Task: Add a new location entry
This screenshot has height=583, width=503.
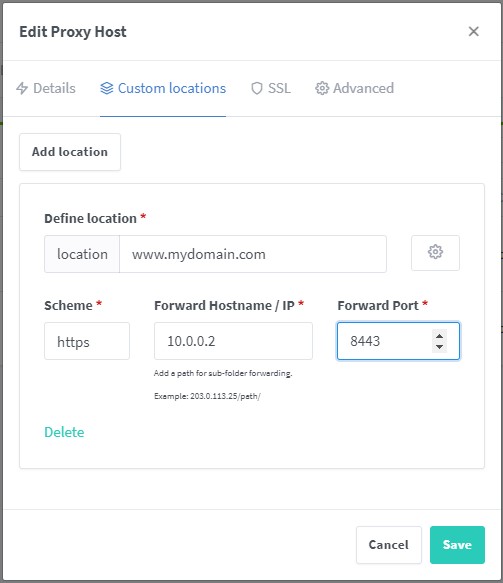Action: click(70, 152)
